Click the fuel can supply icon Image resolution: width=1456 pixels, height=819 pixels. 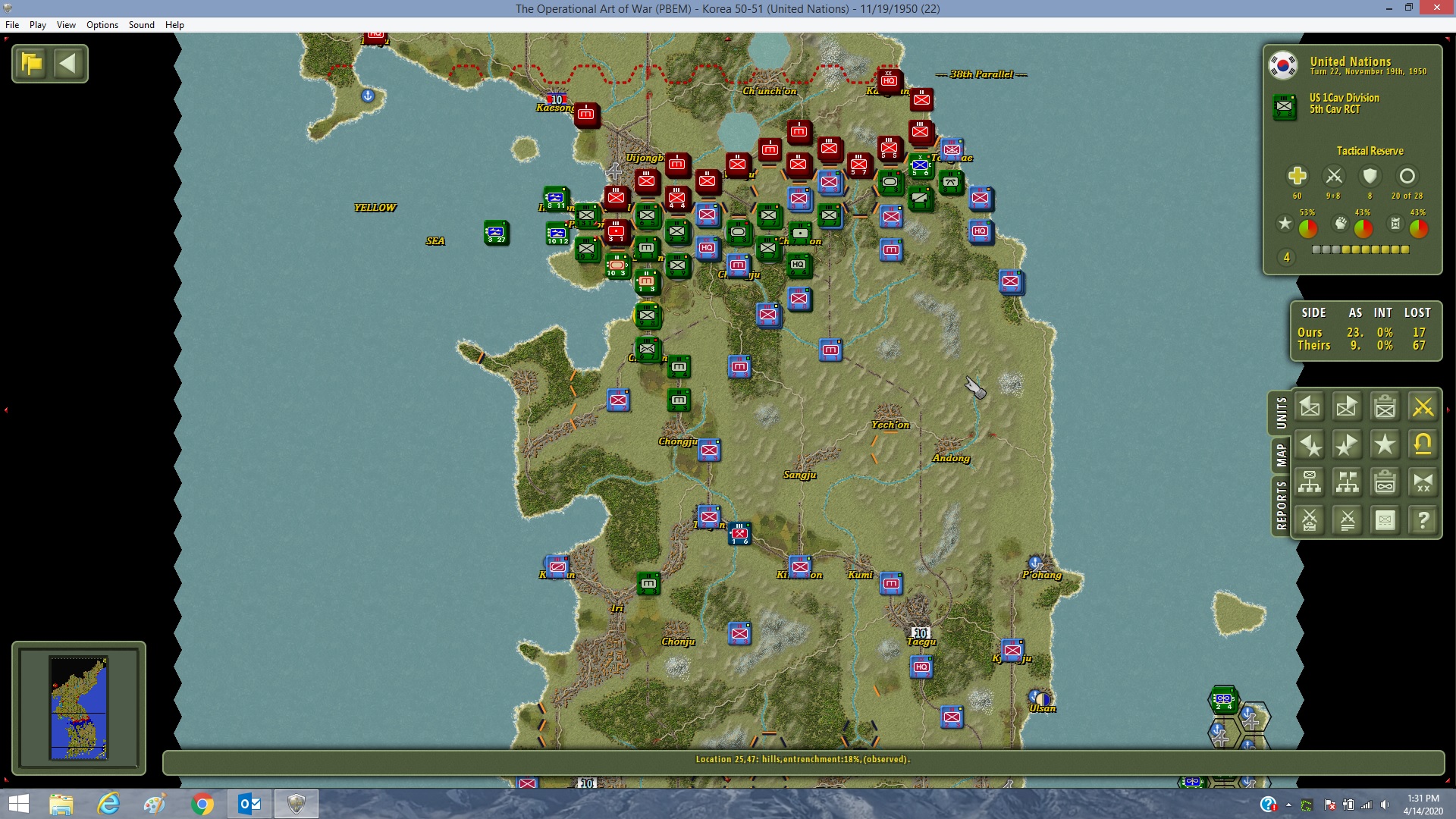click(x=1395, y=223)
